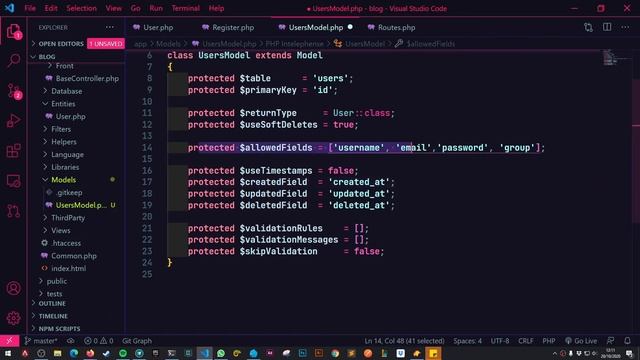The height and width of the screenshot is (360, 640).
Task: Open the Extensions view
Action: click(13, 151)
